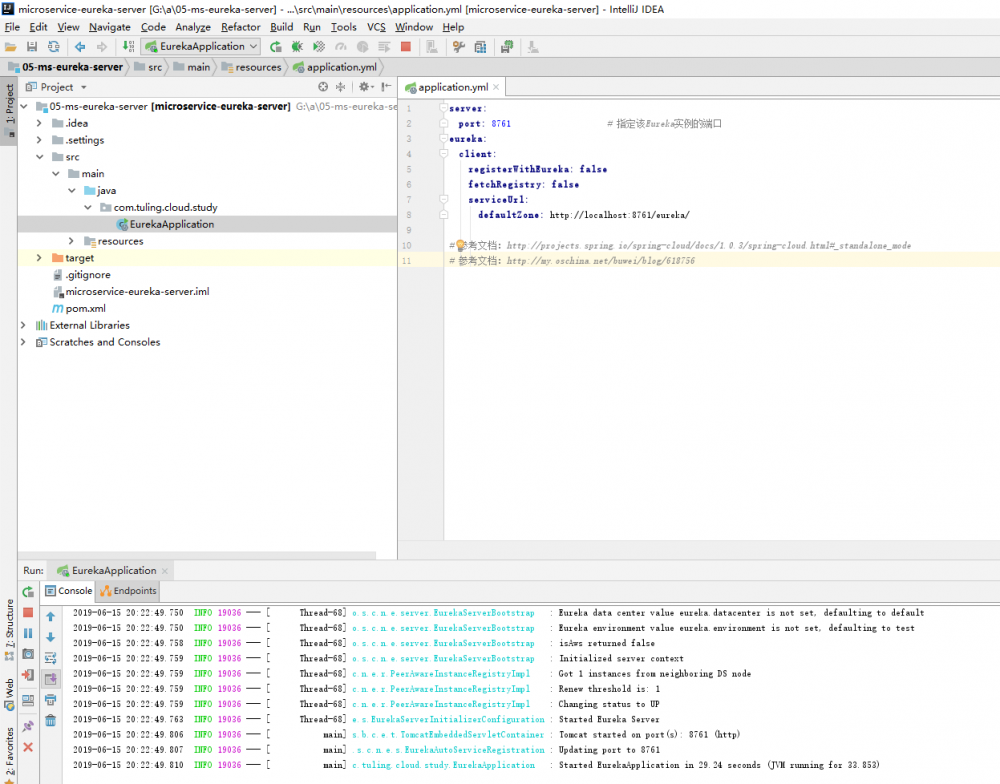Image resolution: width=1000 pixels, height=784 pixels.
Task: Click the resources breadcrumb in navigation bar
Action: coord(258,67)
